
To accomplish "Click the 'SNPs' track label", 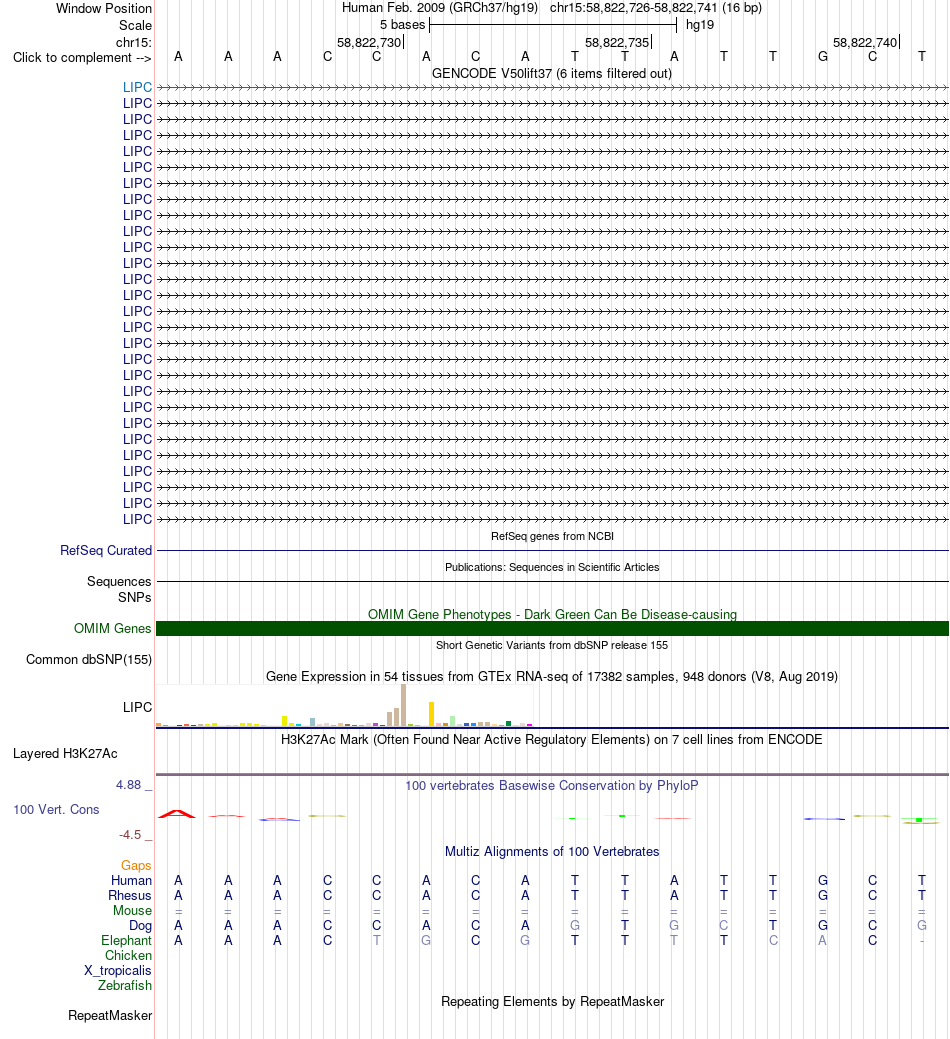I will 134,597.
